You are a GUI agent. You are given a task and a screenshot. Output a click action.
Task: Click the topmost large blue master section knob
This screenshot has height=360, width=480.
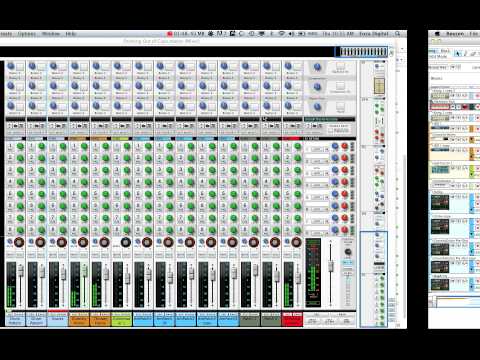point(317,67)
